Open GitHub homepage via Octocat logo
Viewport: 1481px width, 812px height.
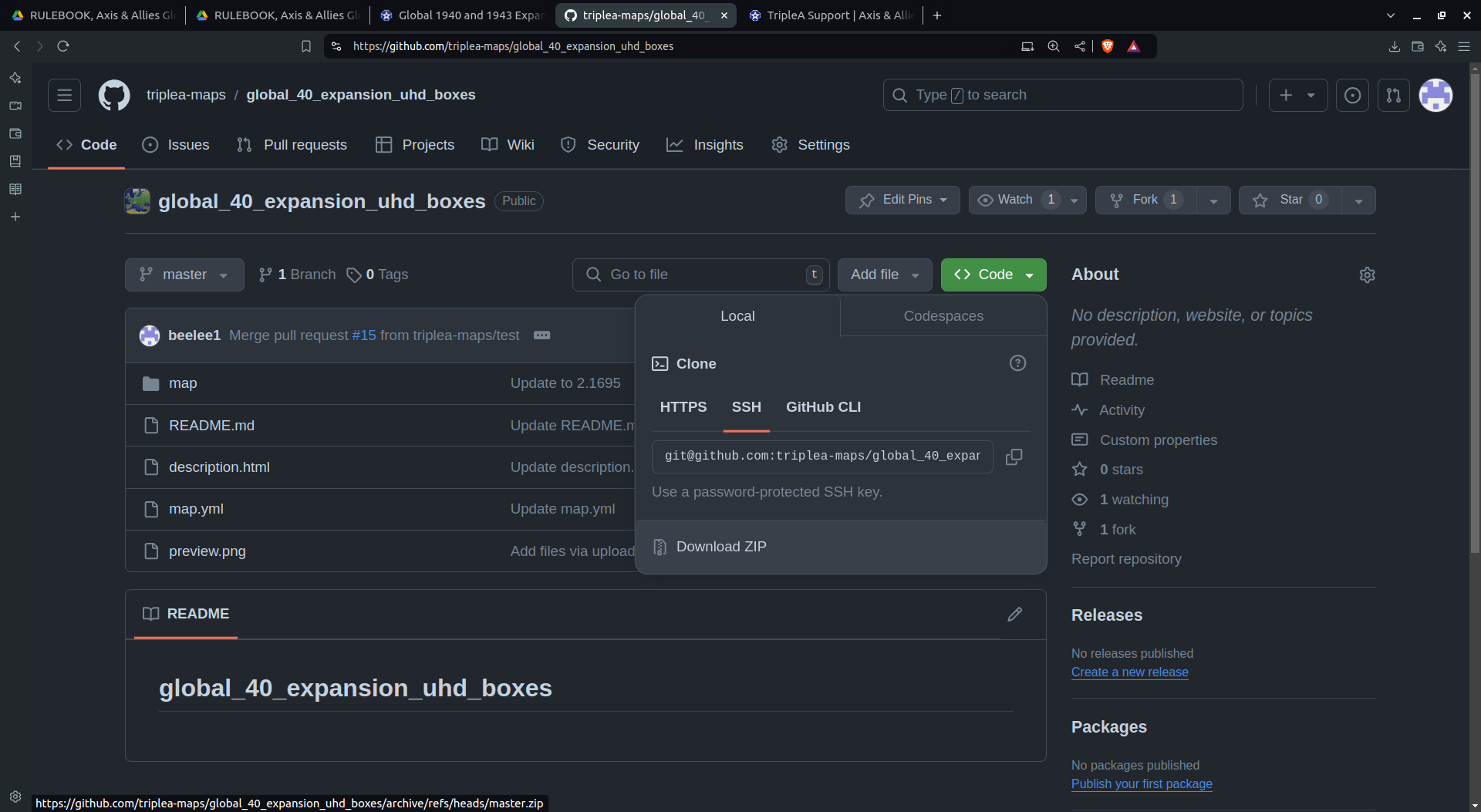114,95
